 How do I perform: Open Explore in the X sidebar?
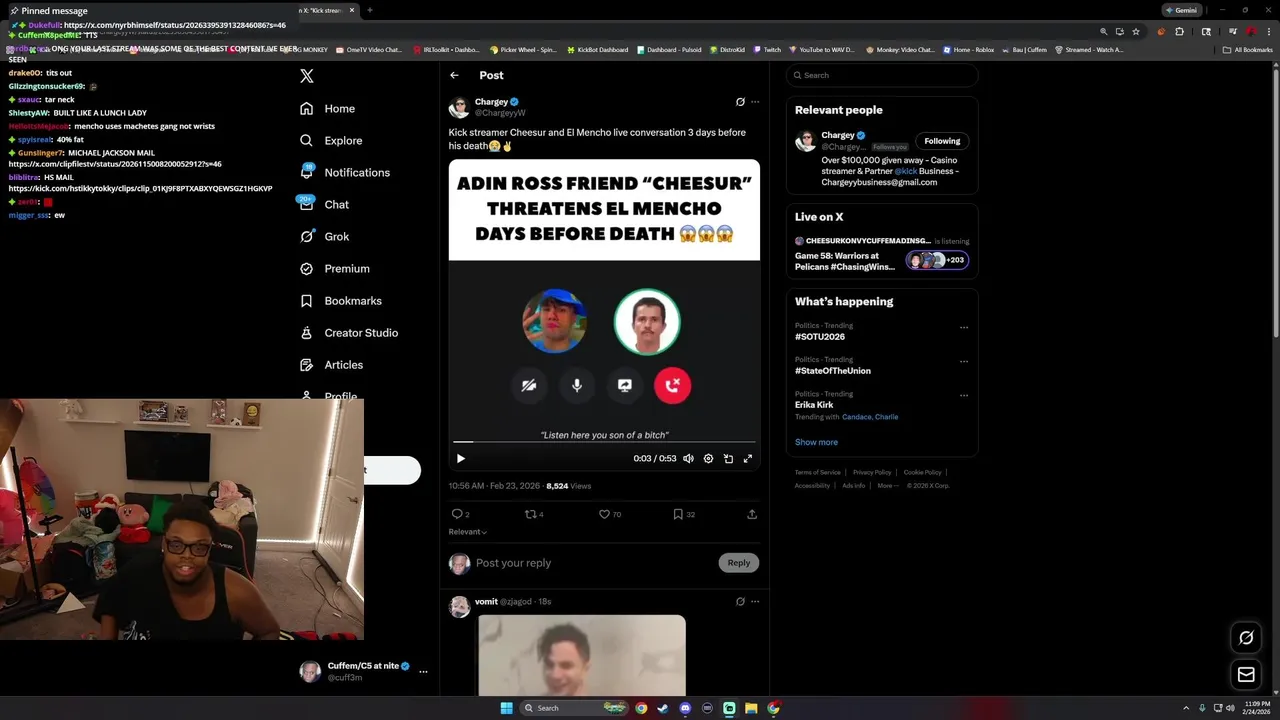point(331,141)
